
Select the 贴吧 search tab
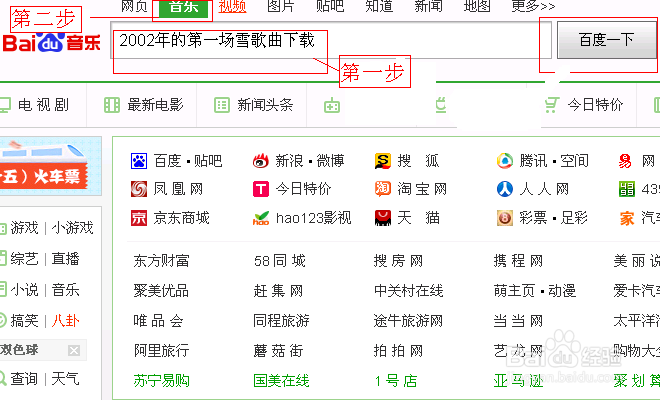[x=330, y=6]
